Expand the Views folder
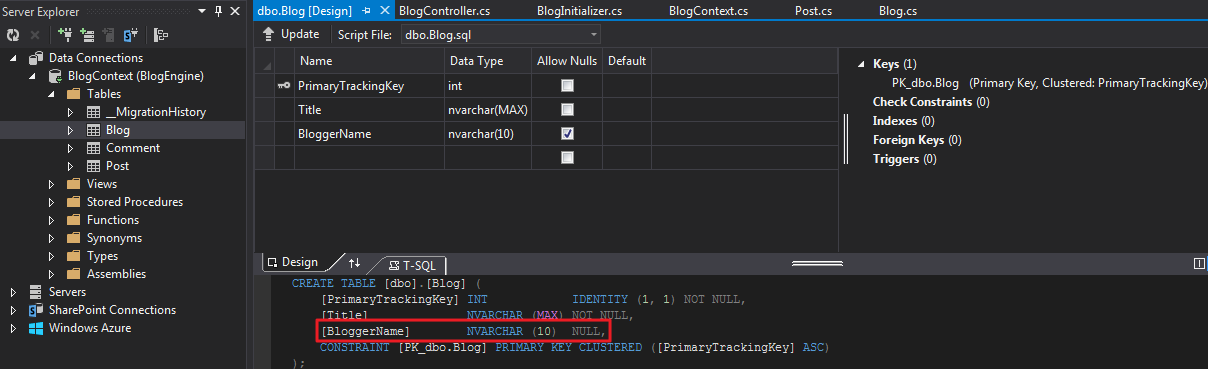 (x=52, y=184)
